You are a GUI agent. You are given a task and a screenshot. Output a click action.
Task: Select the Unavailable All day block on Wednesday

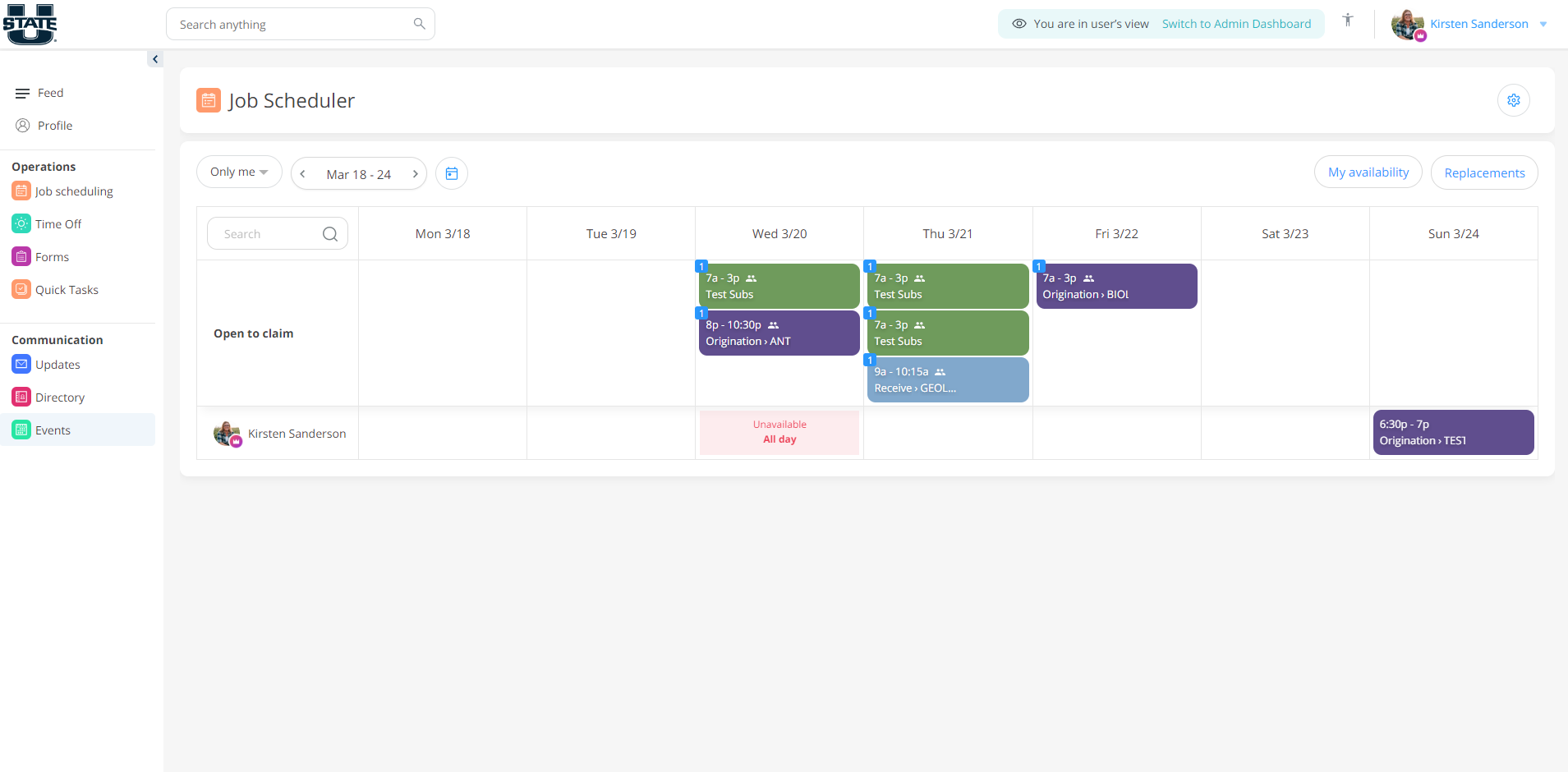(779, 432)
